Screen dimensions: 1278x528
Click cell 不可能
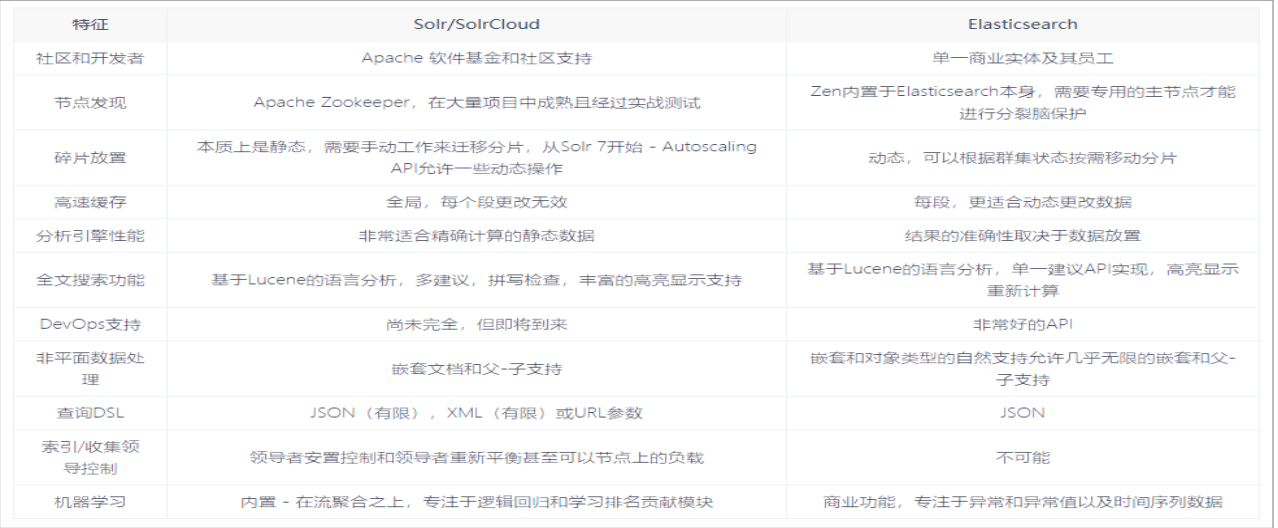[1022, 457]
